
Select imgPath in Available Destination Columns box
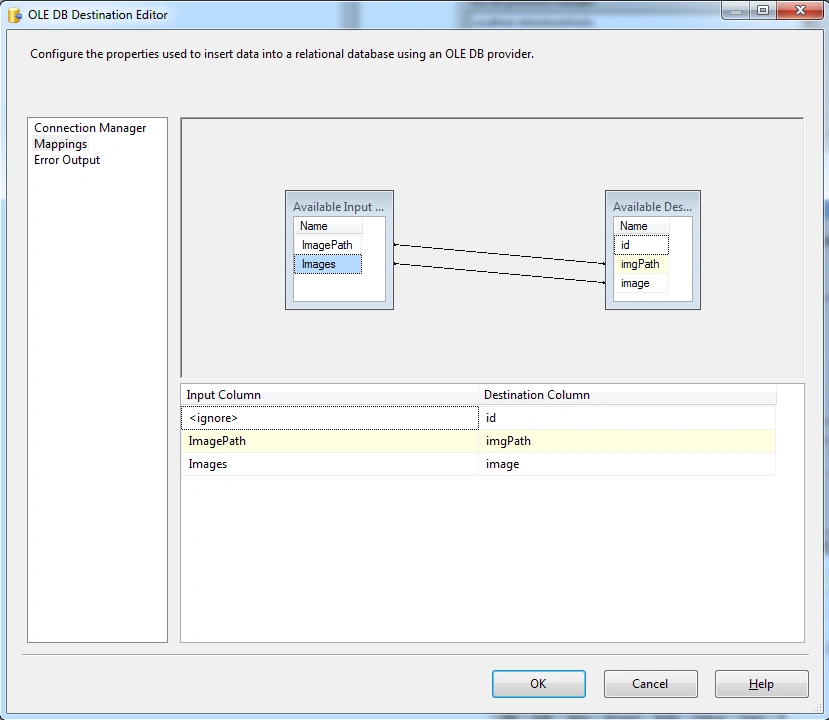coord(641,264)
